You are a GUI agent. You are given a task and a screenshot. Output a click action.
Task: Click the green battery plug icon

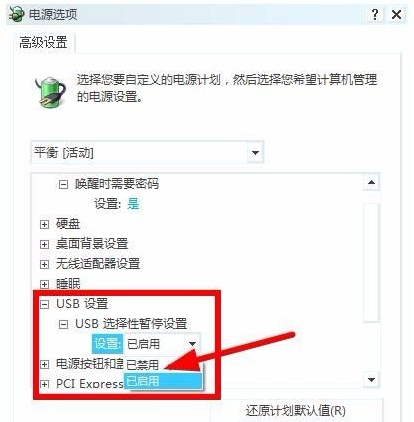50,92
